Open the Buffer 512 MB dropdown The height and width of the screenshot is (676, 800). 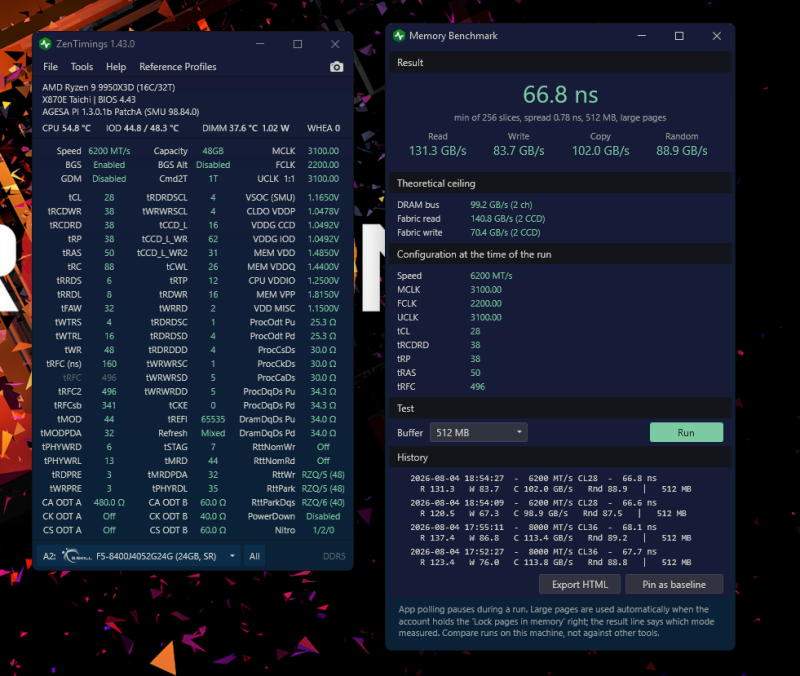(x=479, y=432)
